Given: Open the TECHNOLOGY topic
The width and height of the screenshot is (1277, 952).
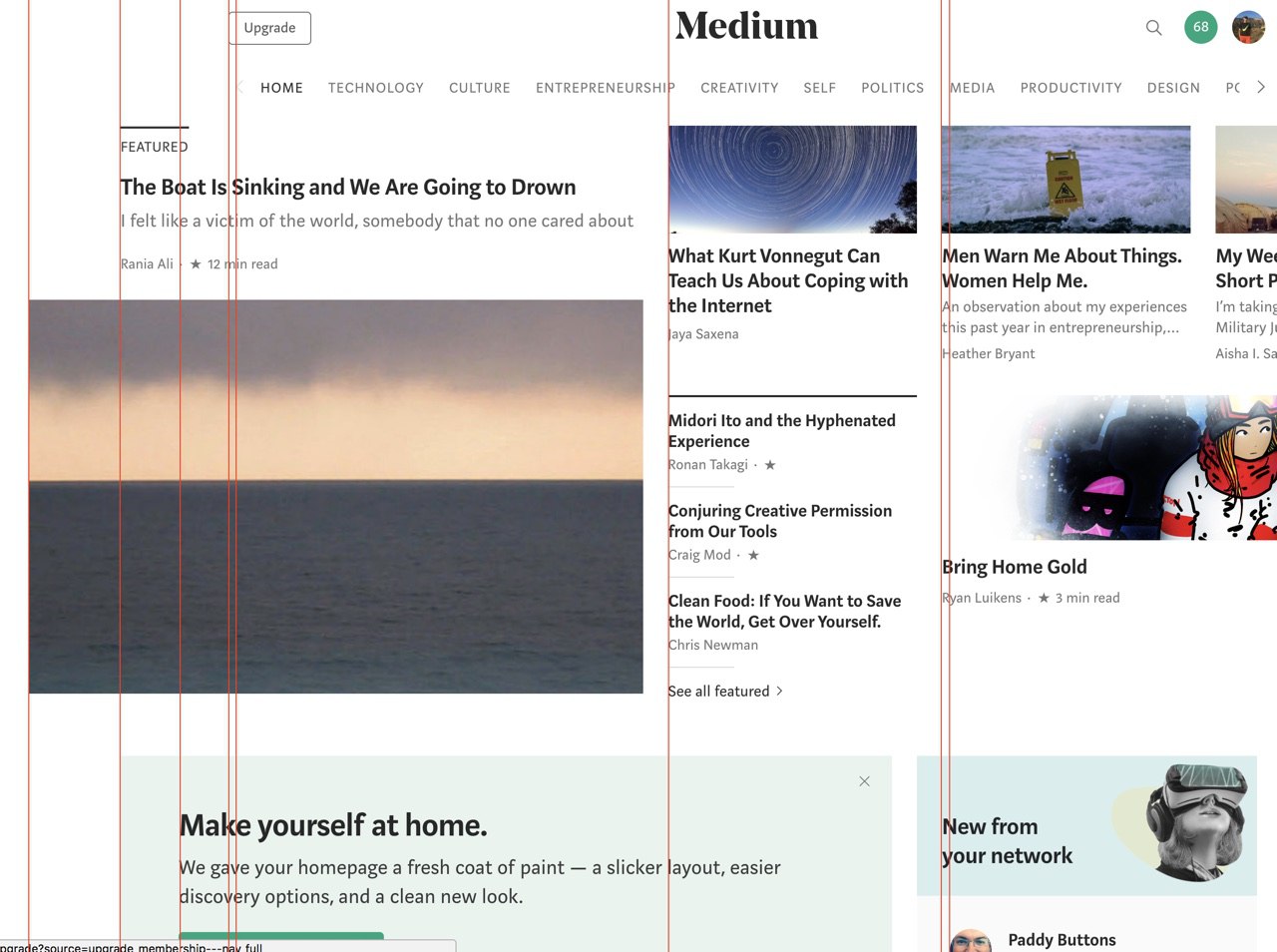Looking at the screenshot, I should click(376, 88).
